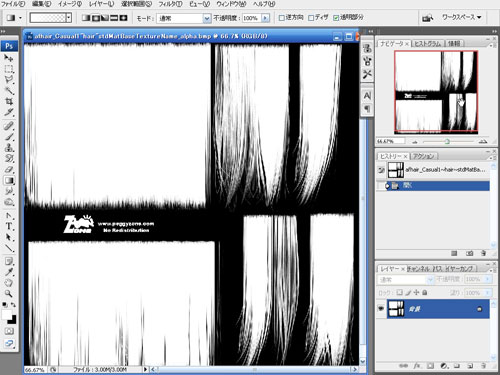Select the Eyedropper tool

click(x=9, y=272)
